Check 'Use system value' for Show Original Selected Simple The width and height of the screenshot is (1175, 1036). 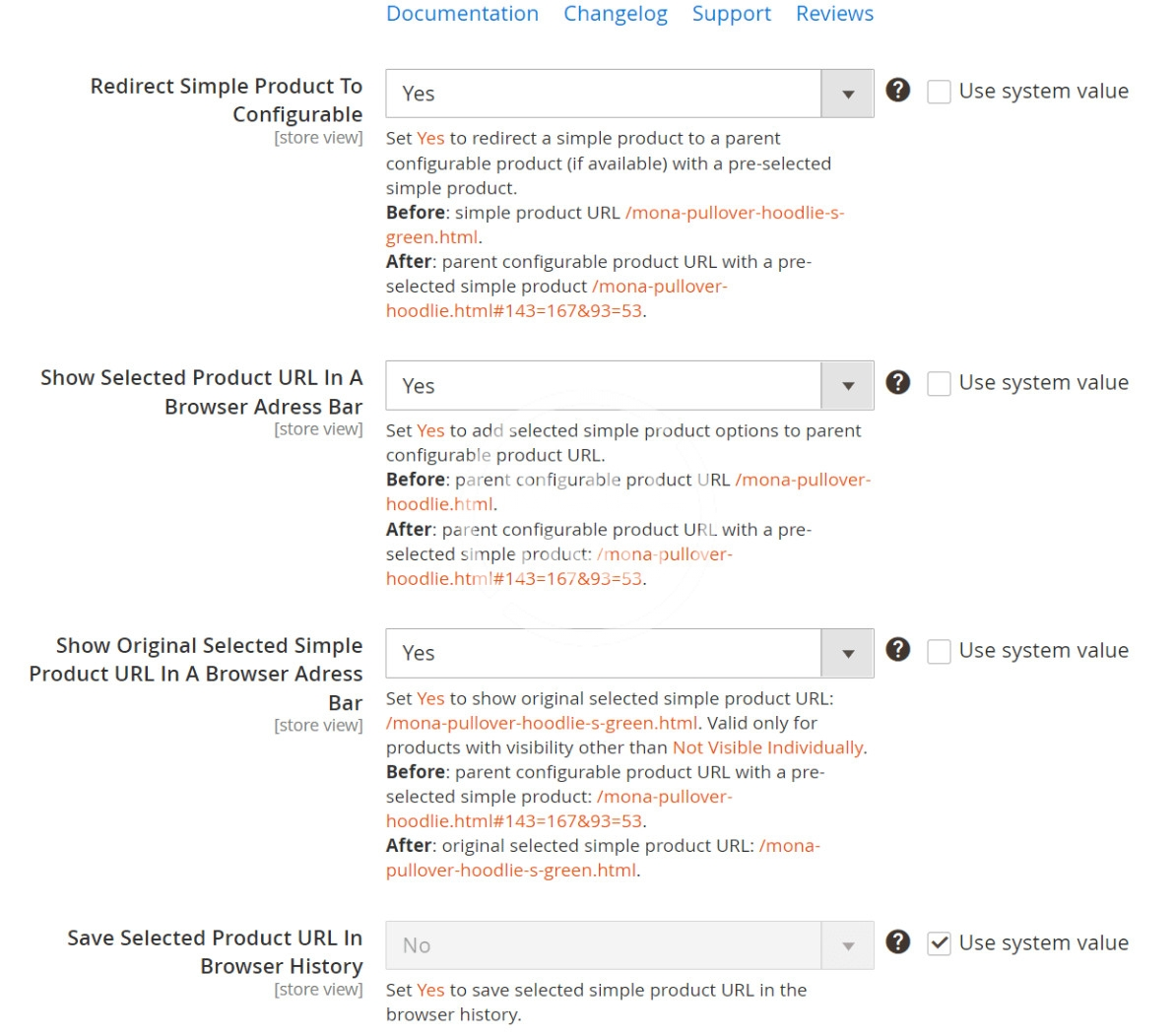[x=940, y=651]
